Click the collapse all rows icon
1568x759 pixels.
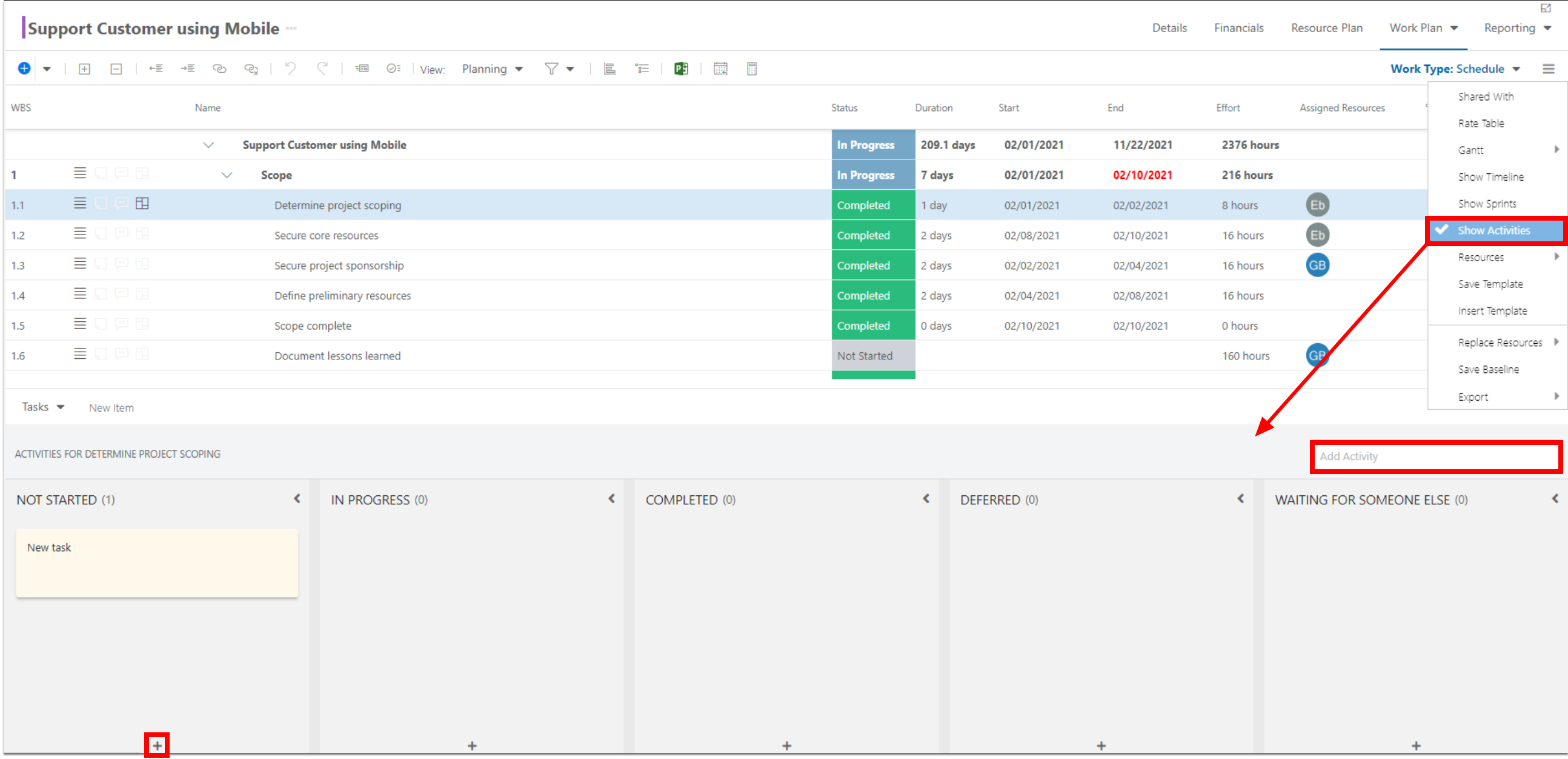[116, 69]
